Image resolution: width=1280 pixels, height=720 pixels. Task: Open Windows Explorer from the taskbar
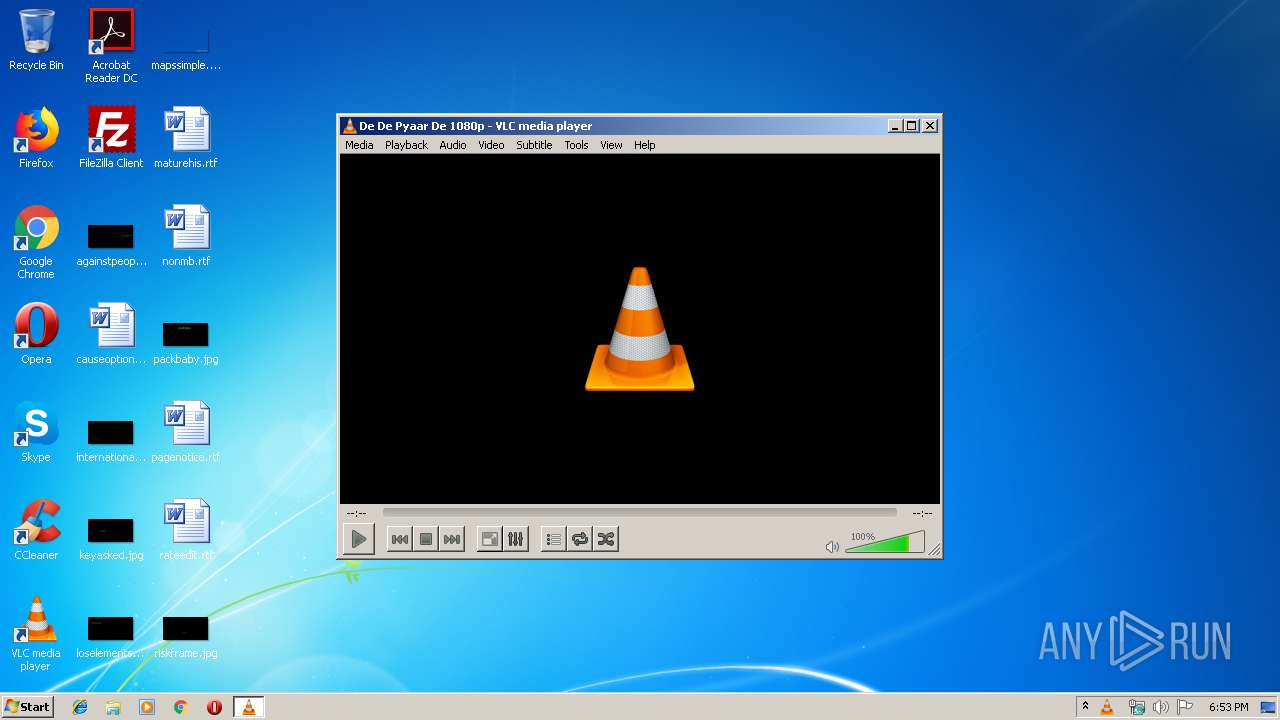113,707
